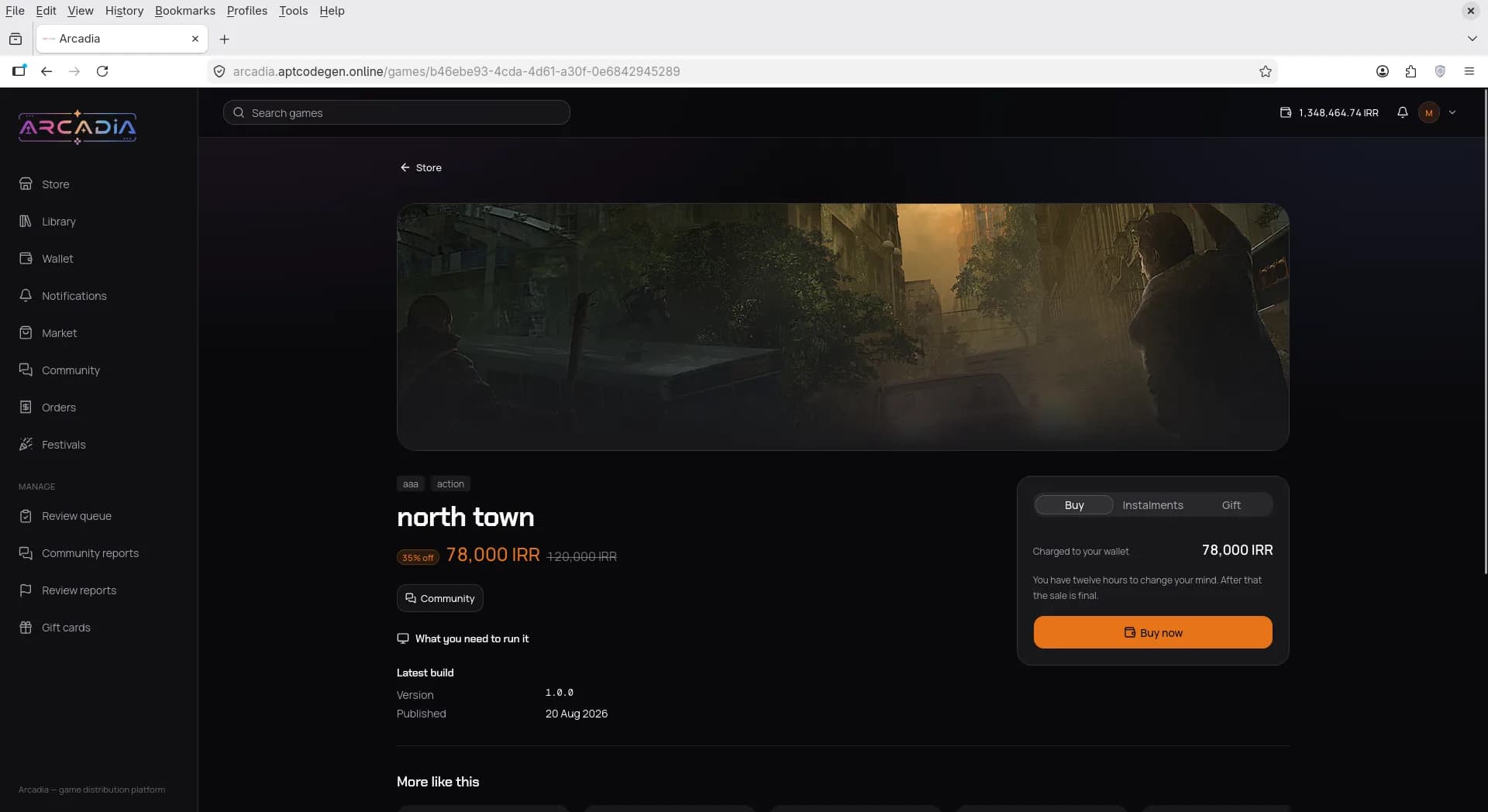Screen dimensions: 1488x812
Task: Switch to the Instalments tab
Action: coord(1152,505)
